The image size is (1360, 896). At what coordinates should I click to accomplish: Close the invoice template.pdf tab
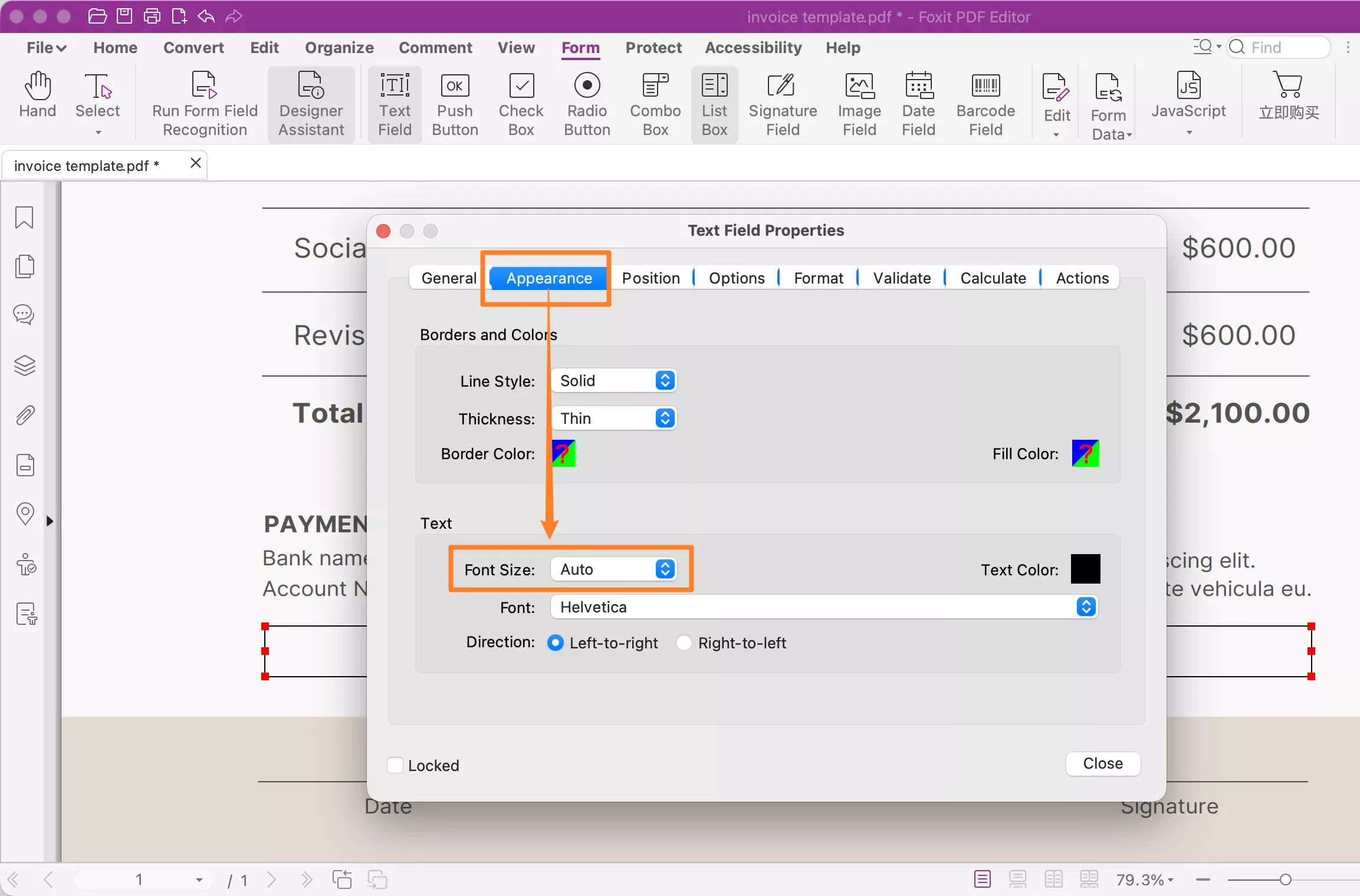(196, 163)
